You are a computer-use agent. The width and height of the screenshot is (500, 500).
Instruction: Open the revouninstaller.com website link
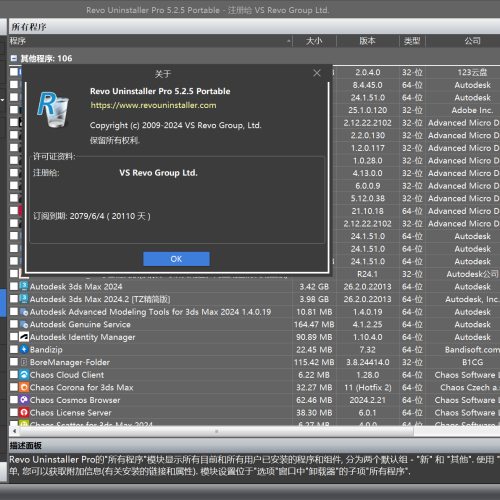(153, 105)
